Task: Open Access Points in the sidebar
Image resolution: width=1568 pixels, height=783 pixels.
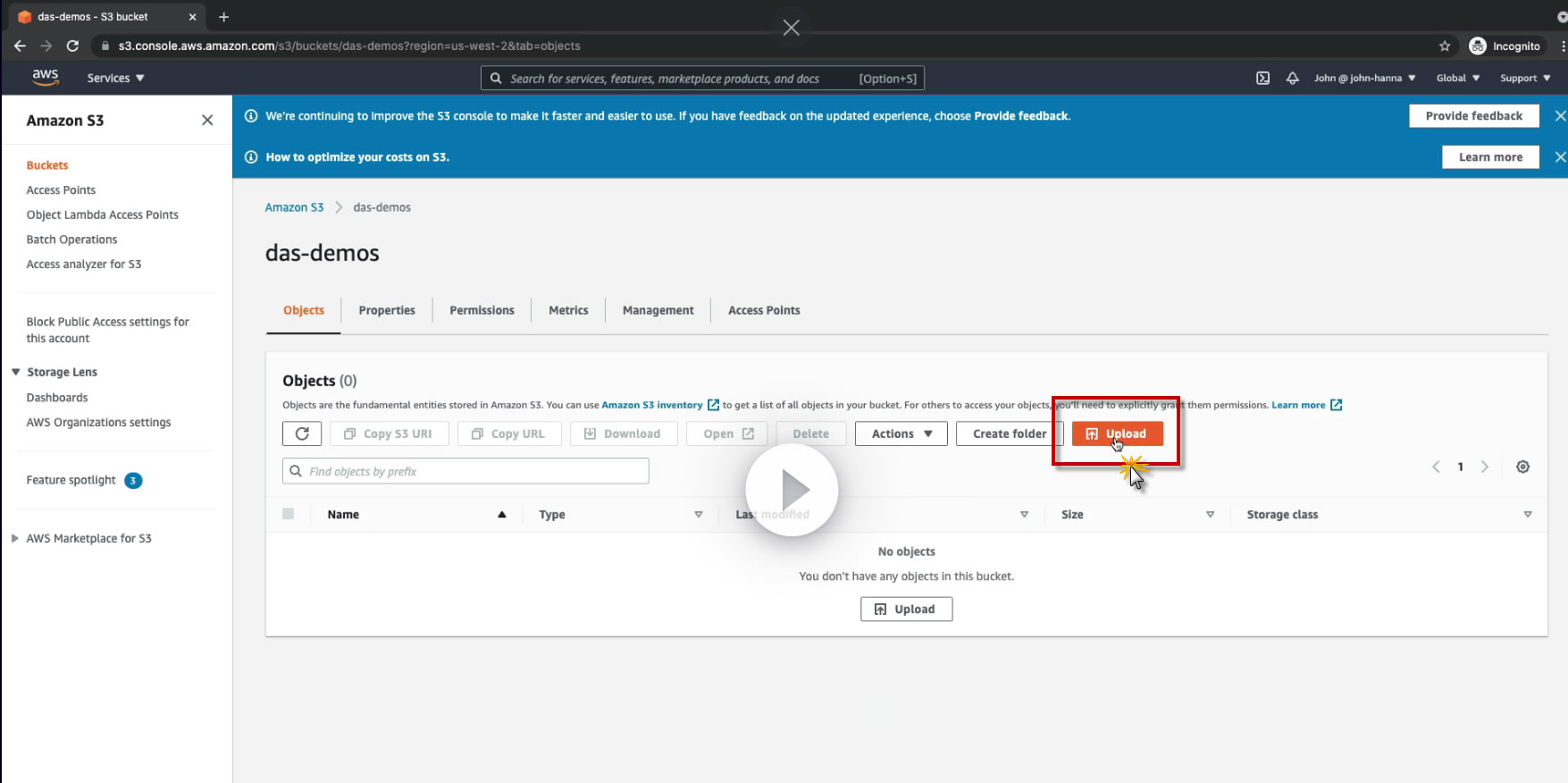Action: (x=61, y=190)
